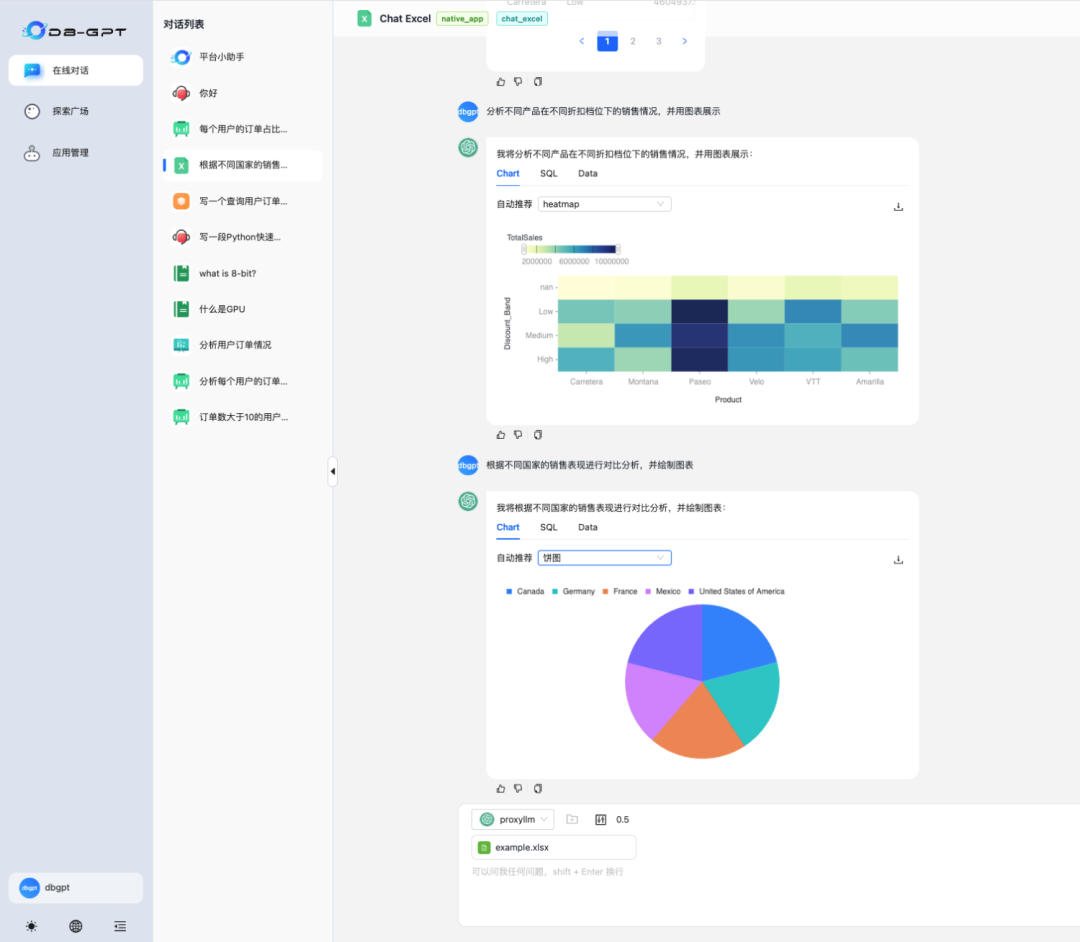
Task: Toggle light/dark theme sun icon
Action: point(32,926)
